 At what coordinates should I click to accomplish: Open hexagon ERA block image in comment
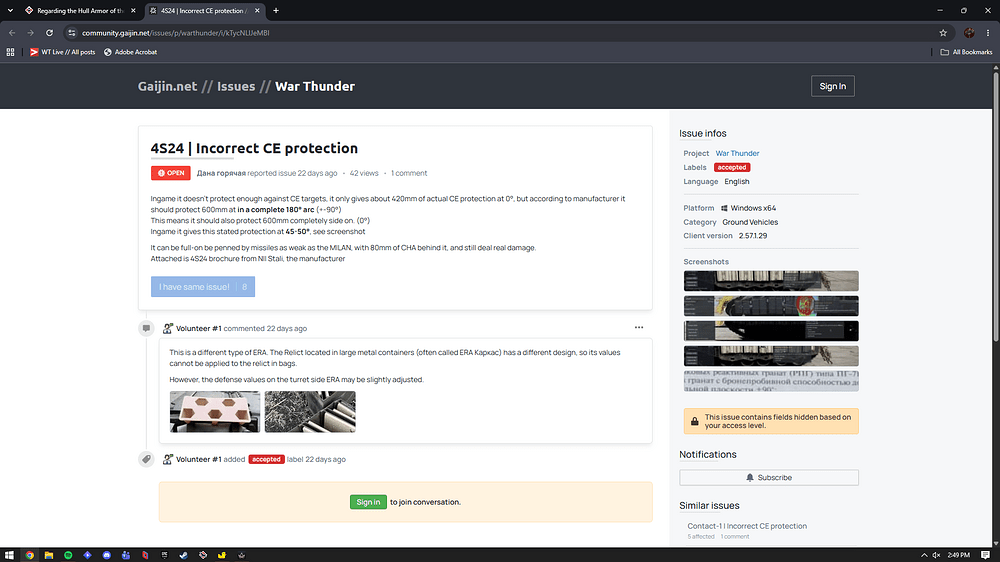click(215, 412)
